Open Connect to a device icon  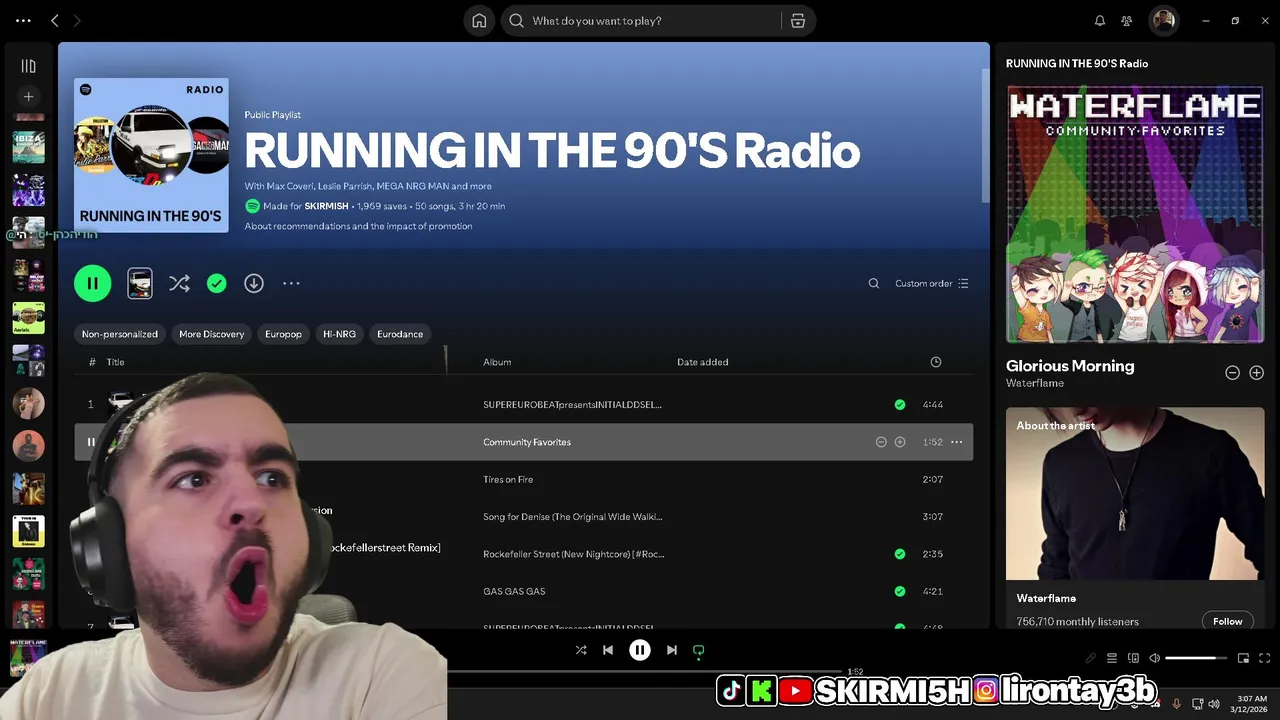point(1133,658)
